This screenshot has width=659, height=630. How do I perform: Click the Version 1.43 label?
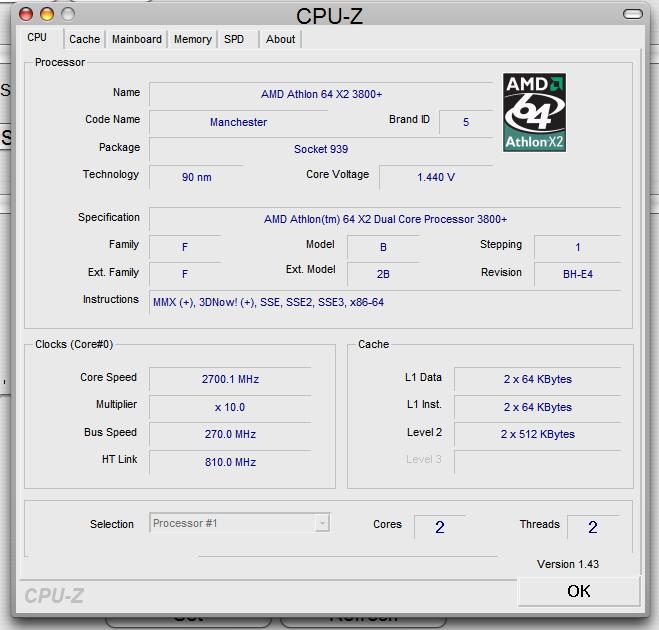[567, 564]
